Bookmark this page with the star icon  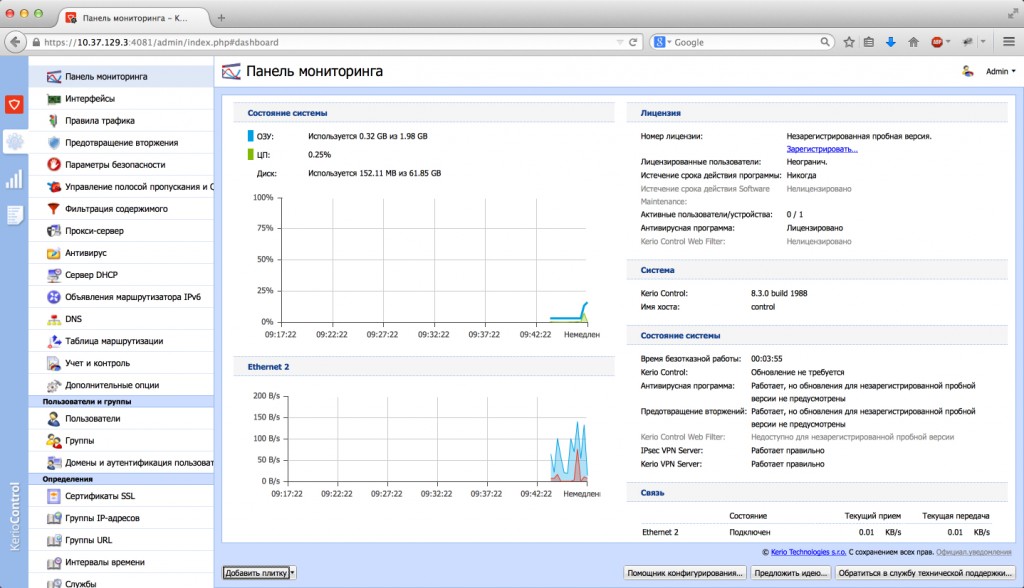[x=848, y=42]
